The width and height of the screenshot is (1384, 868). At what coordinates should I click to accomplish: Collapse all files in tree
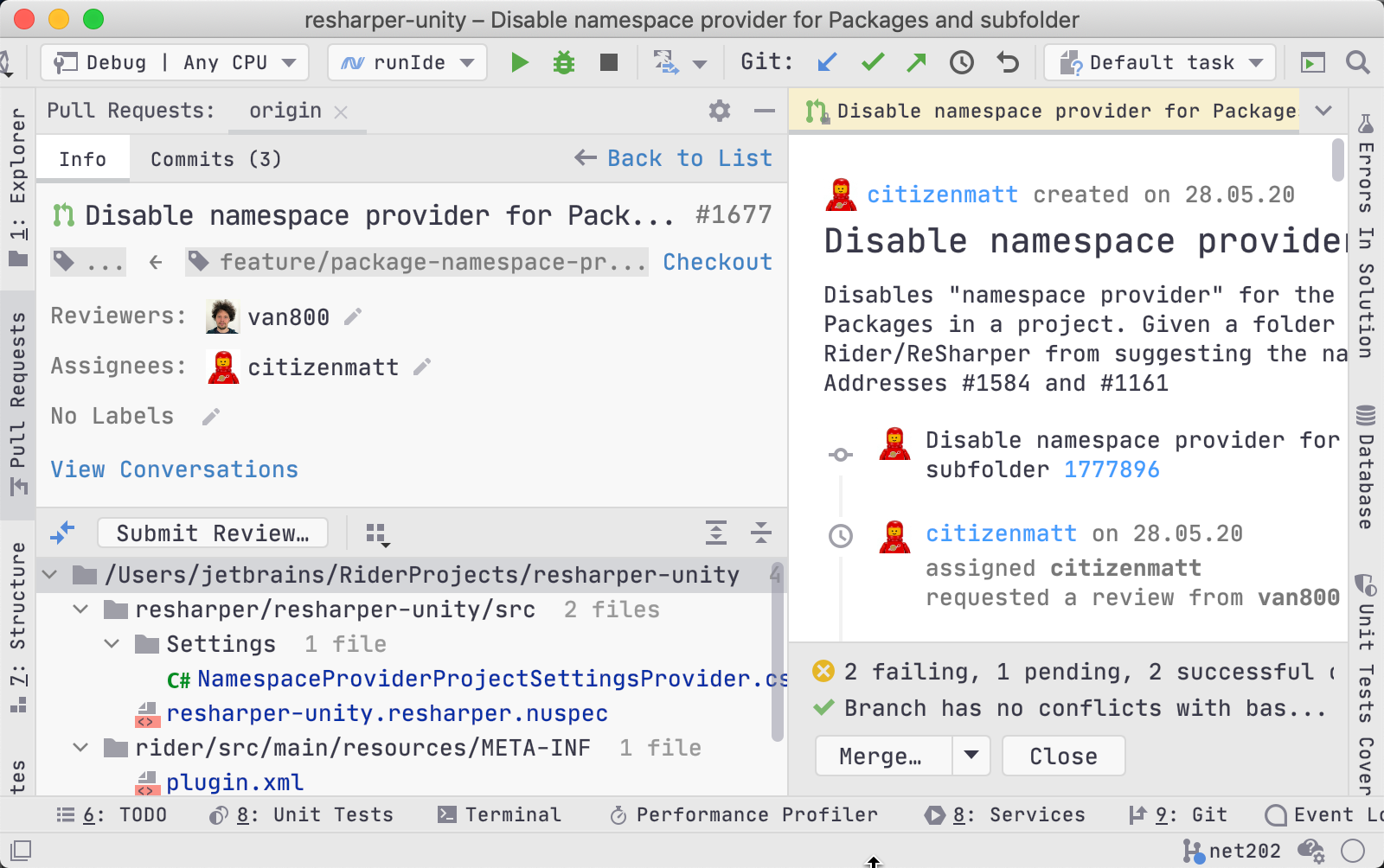pyautogui.click(x=761, y=533)
